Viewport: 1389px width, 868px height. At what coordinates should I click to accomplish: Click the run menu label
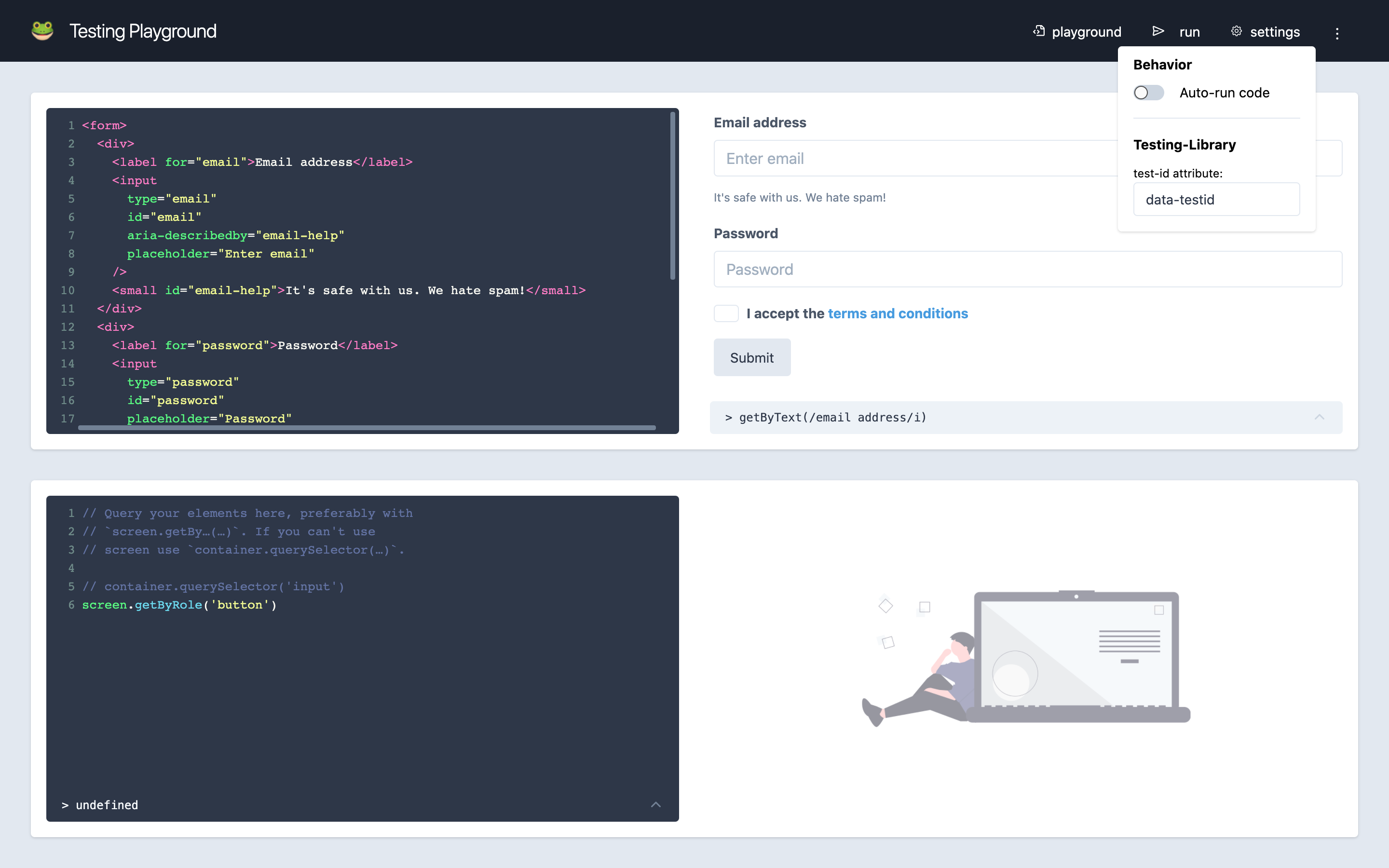coord(1189,32)
